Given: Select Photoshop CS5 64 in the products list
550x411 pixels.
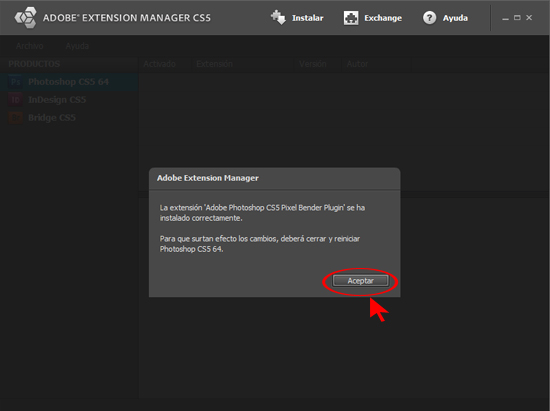Looking at the screenshot, I should click(x=69, y=82).
